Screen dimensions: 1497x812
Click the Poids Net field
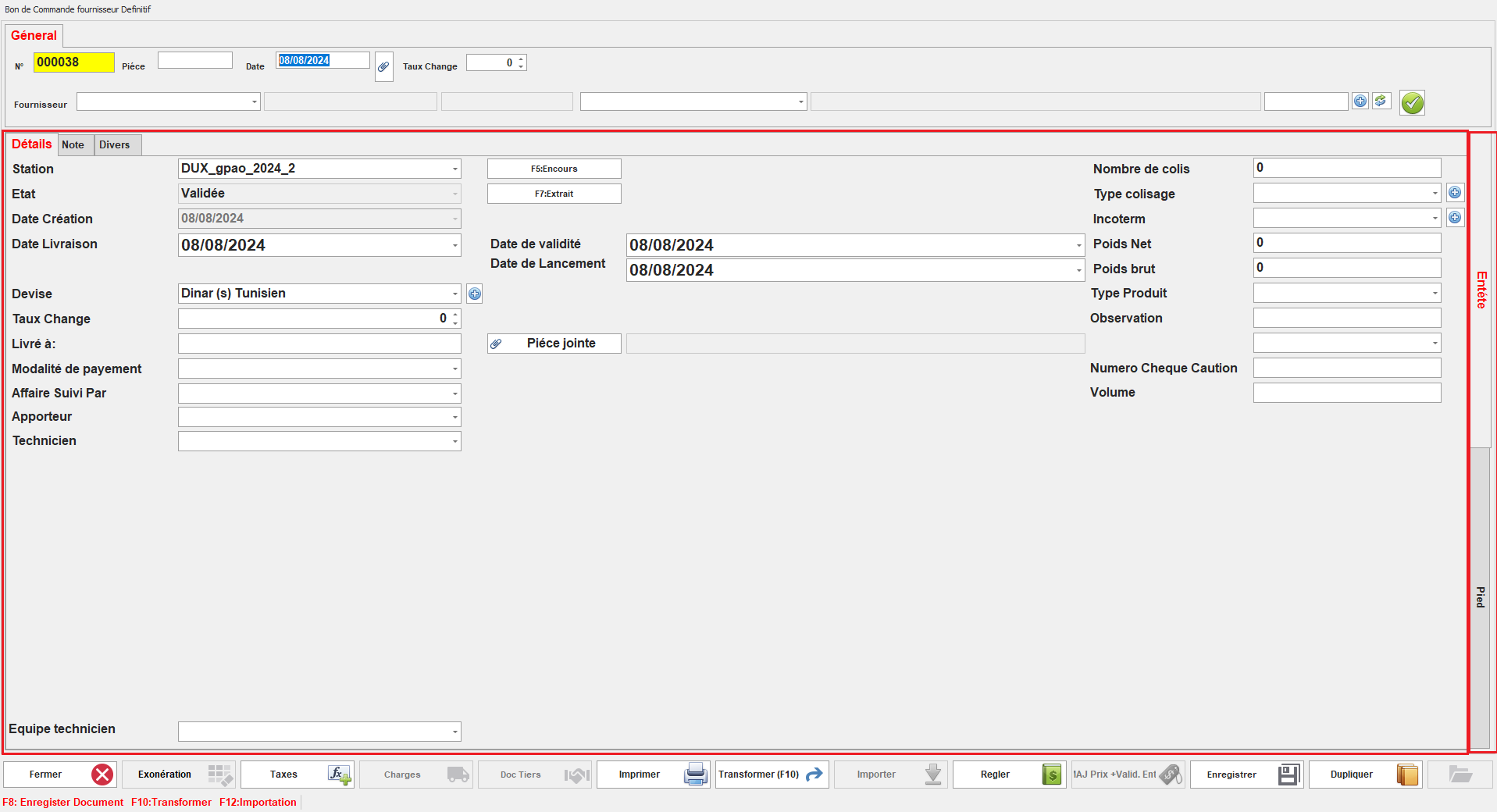point(1347,243)
